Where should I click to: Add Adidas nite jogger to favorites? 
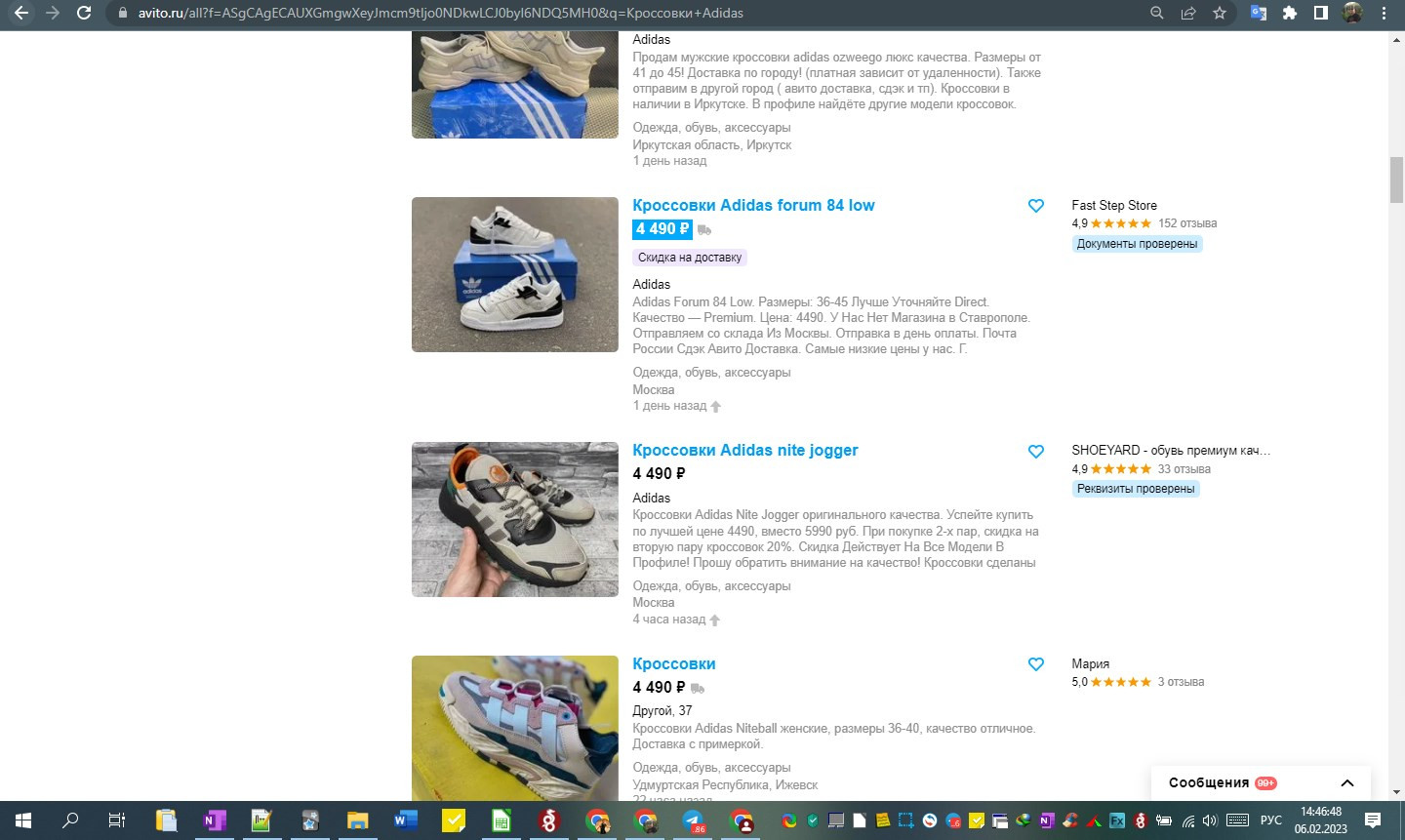(x=1036, y=451)
